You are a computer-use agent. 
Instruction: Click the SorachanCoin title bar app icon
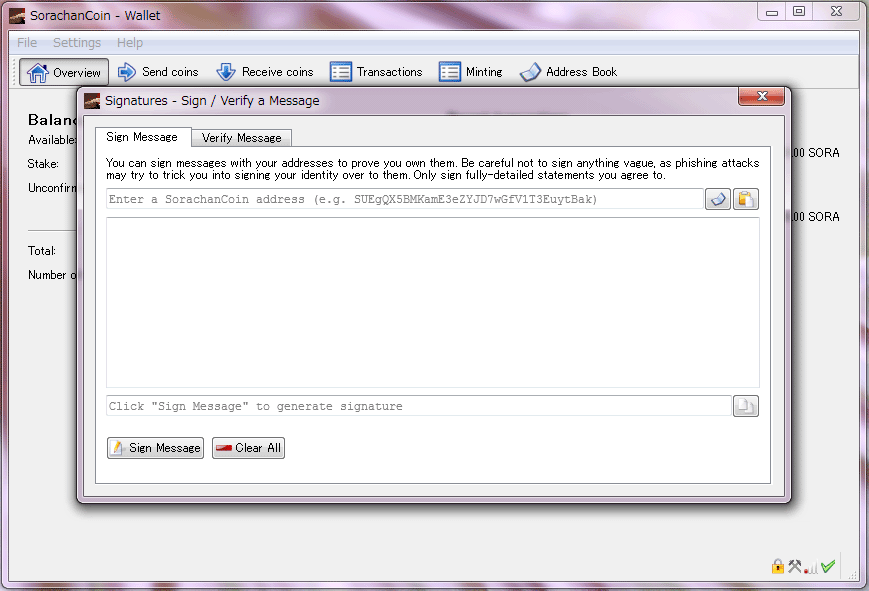(17, 16)
